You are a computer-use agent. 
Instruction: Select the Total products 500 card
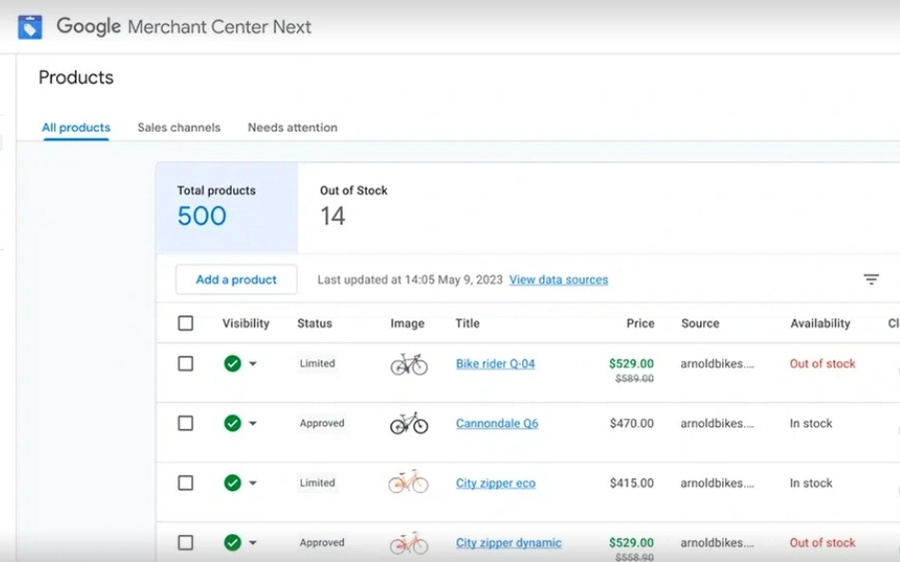(227, 207)
